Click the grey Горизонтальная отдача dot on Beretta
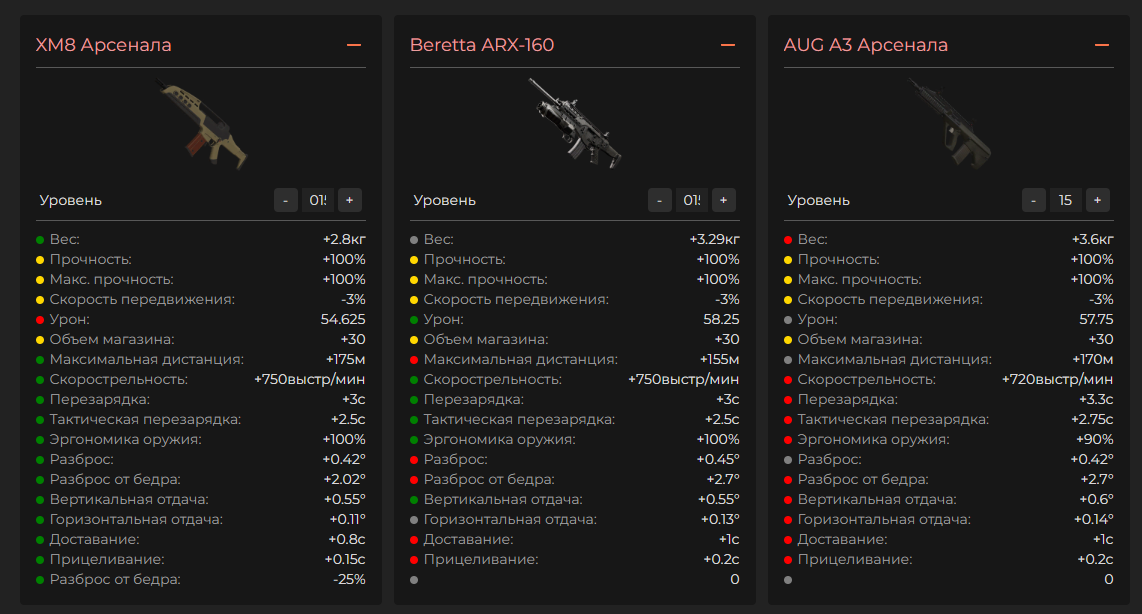 [x=414, y=520]
